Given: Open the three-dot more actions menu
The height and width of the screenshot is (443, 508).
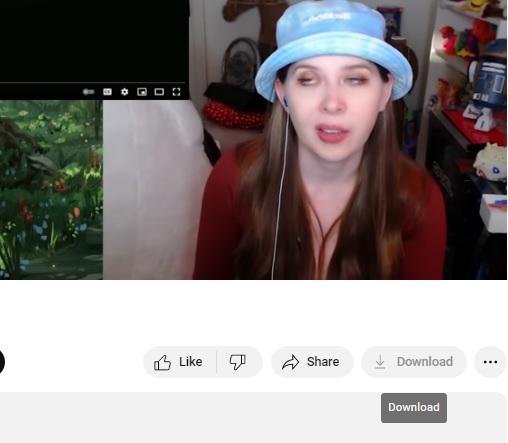Looking at the screenshot, I should (490, 362).
